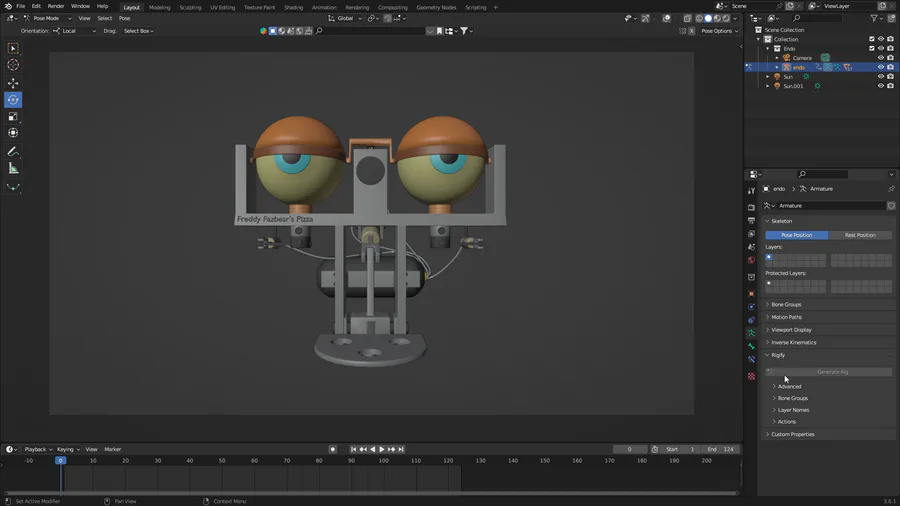This screenshot has width=900, height=506.
Task: Open the Pose Mode dropdown
Action: point(45,18)
